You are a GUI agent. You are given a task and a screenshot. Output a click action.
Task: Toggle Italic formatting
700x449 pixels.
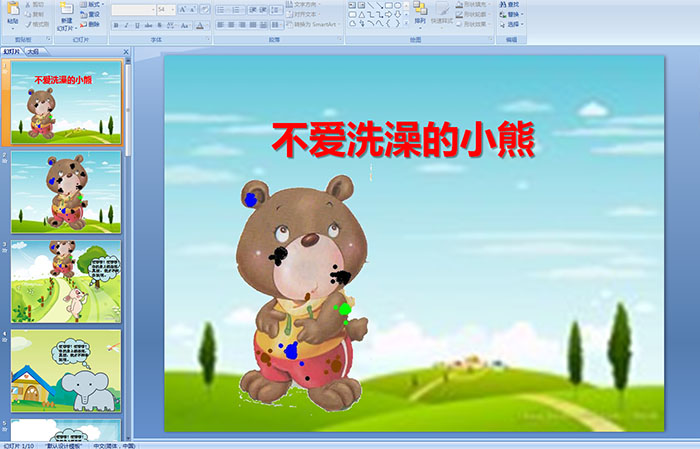tap(126, 25)
